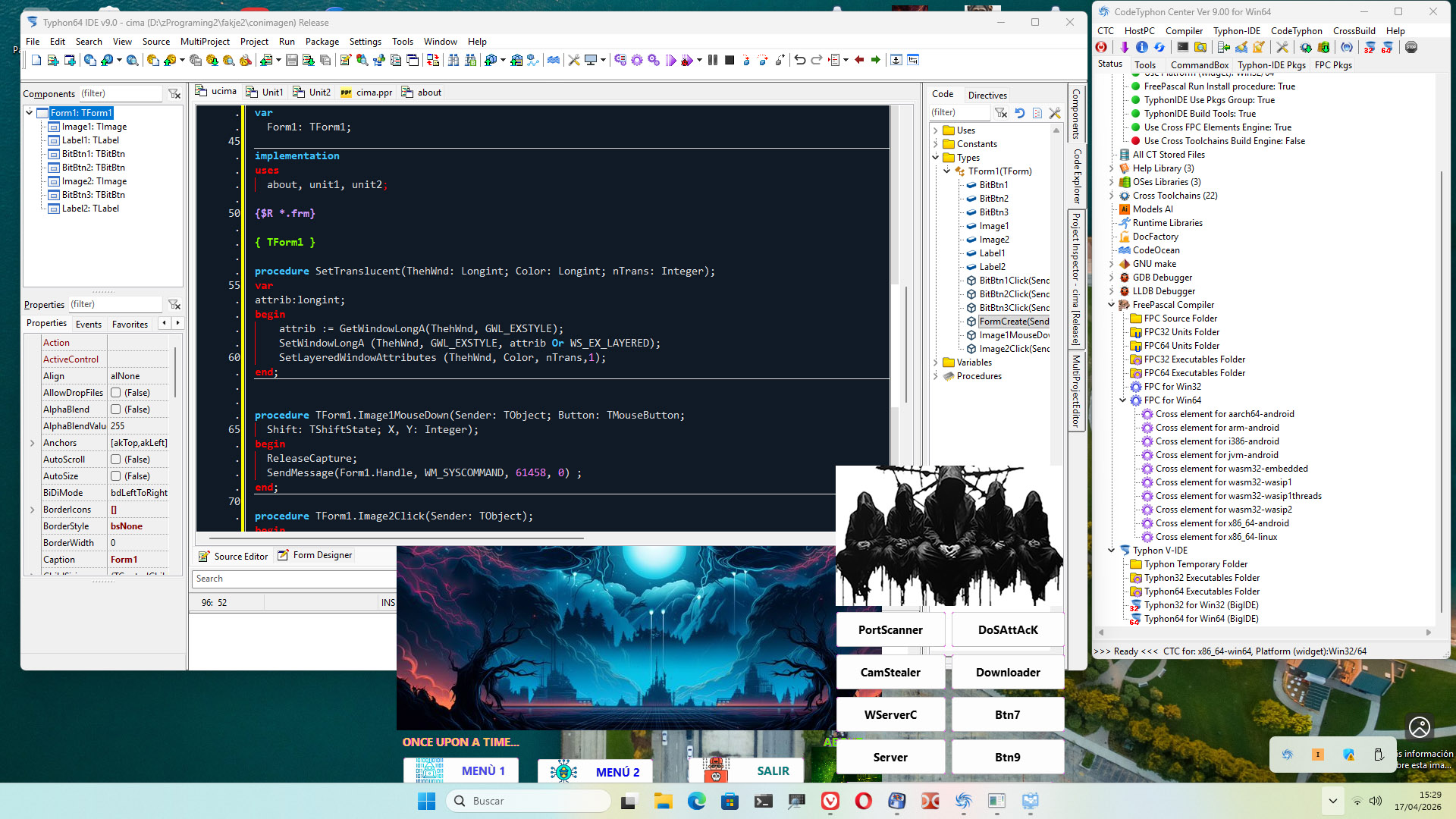This screenshot has width=1456, height=819.
Task: Click the red Jump Back arrow
Action: [859, 60]
